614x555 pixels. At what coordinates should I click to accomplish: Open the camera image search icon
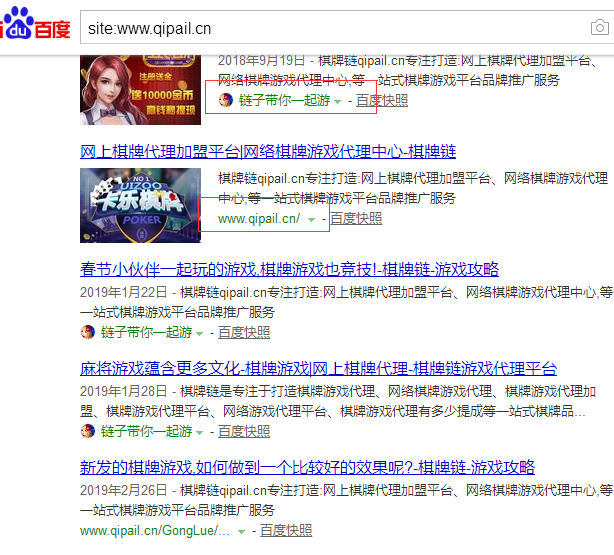pos(600,27)
